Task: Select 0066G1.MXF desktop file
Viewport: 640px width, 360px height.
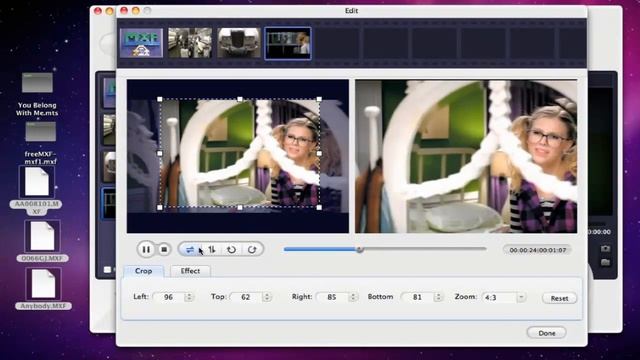Action: (42, 241)
